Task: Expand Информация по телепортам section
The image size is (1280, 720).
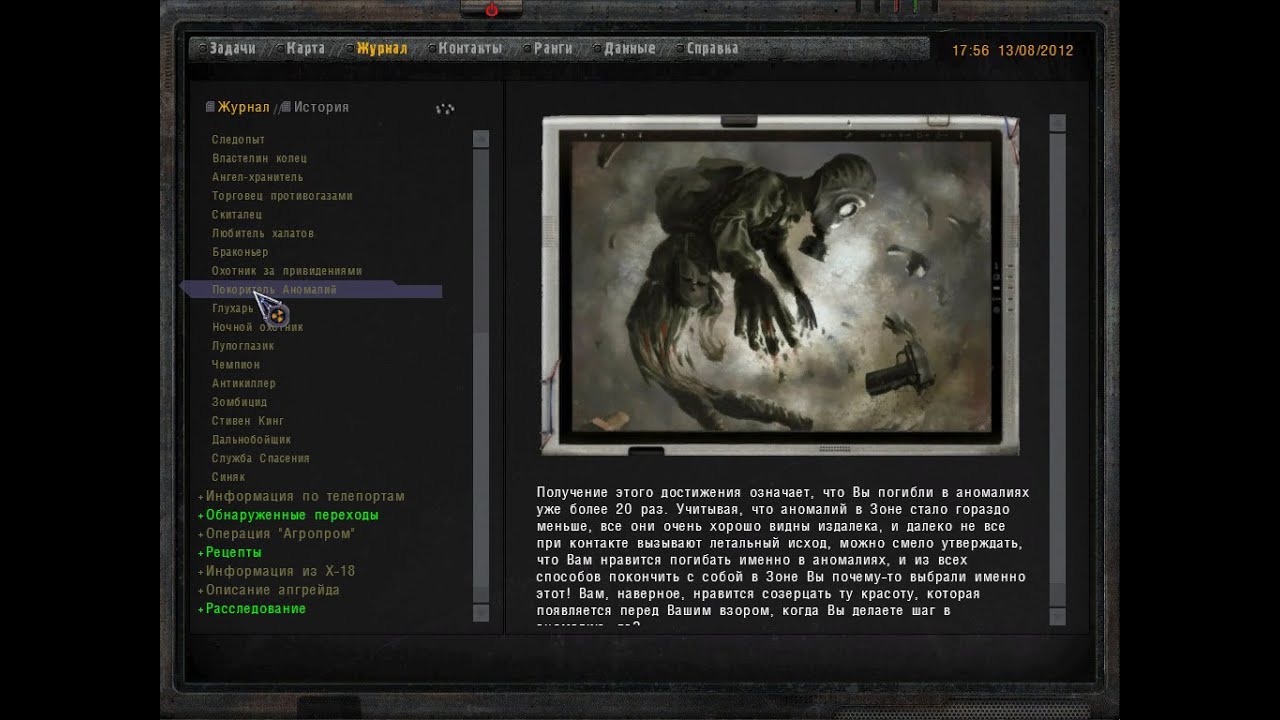Action: pyautogui.click(x=305, y=496)
